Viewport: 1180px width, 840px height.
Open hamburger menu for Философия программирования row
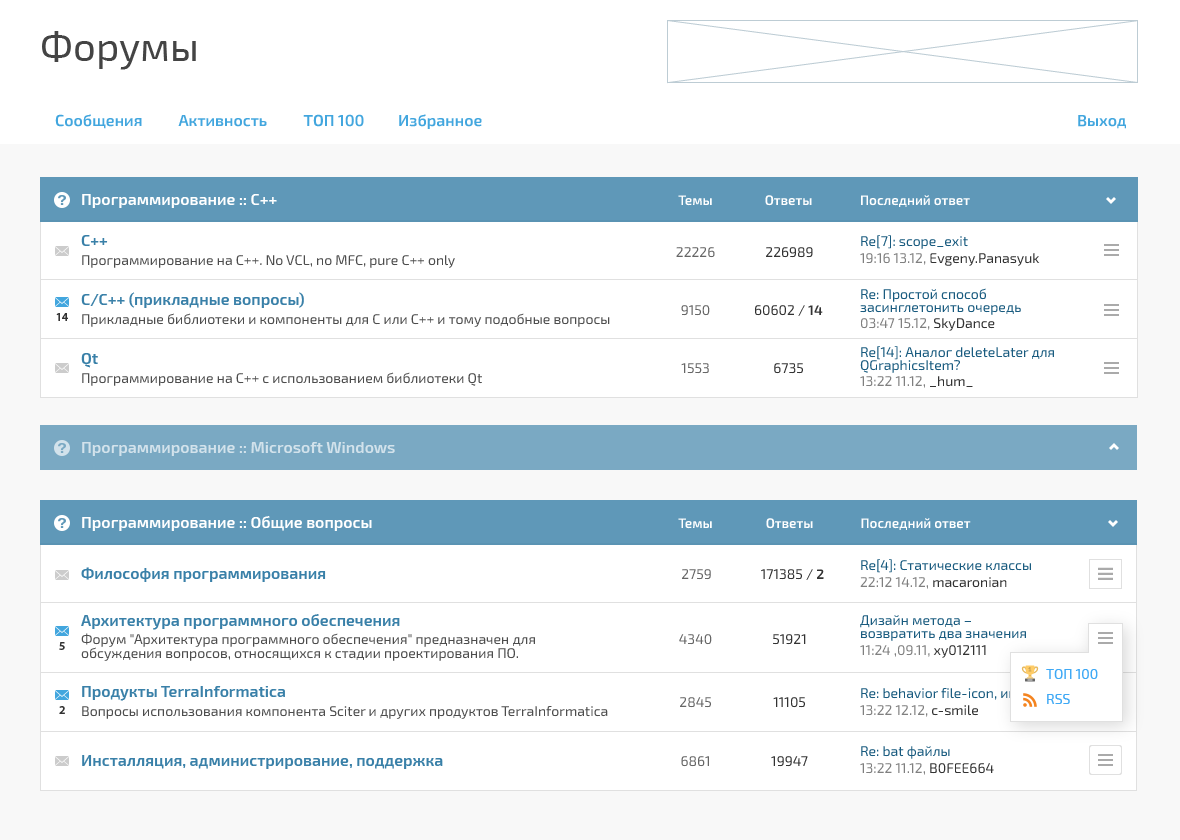click(1105, 574)
